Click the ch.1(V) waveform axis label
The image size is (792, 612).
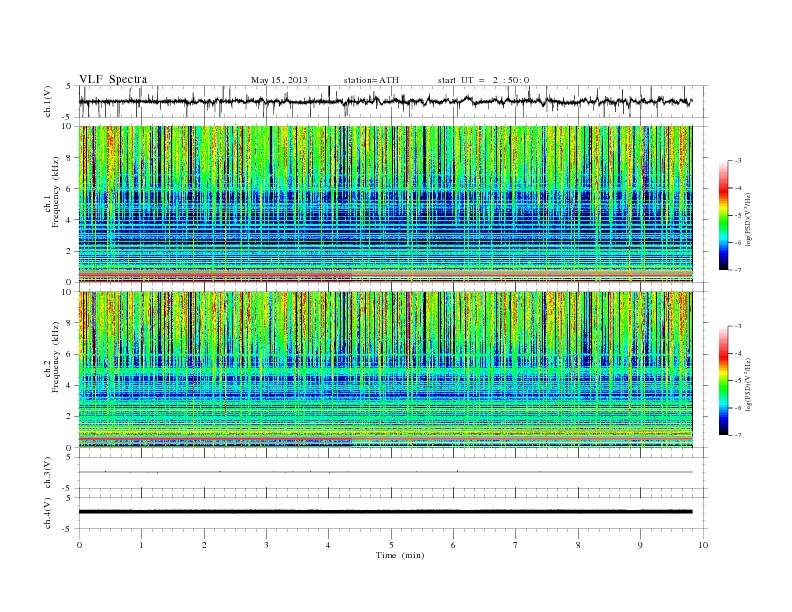coord(48,101)
